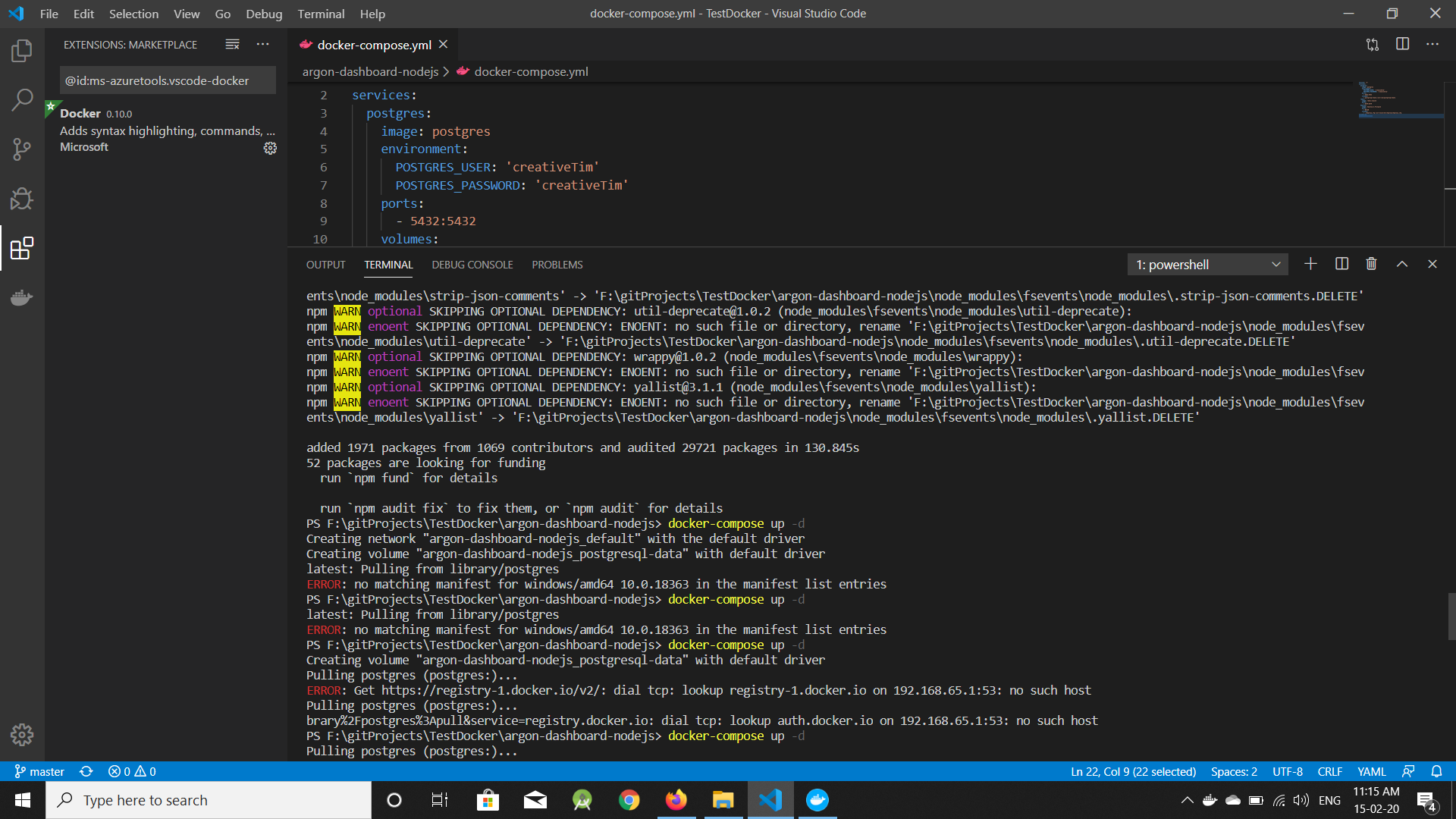Open the Terminal menu
The image size is (1456, 819).
pos(321,14)
